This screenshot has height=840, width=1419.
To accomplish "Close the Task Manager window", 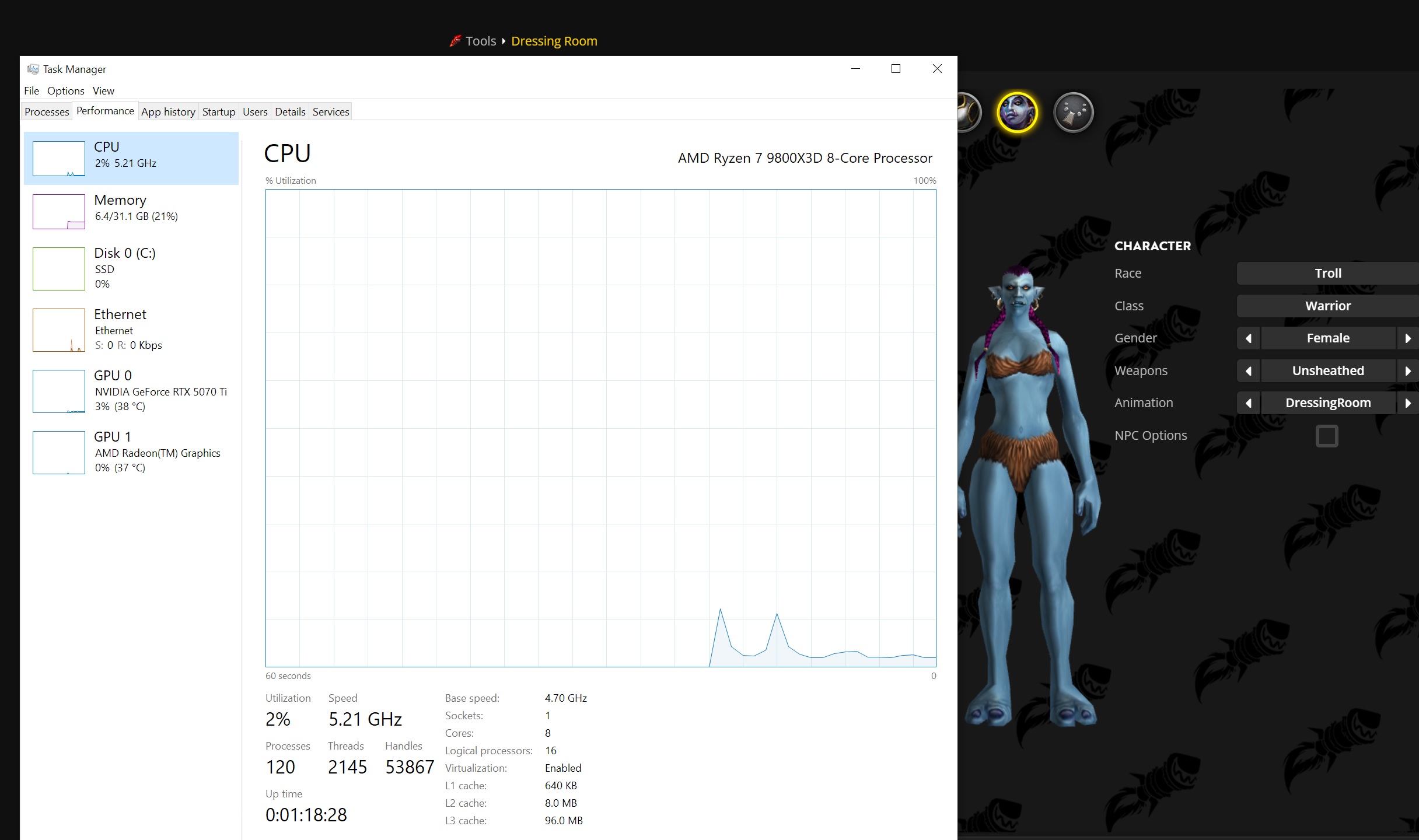I will (x=937, y=69).
